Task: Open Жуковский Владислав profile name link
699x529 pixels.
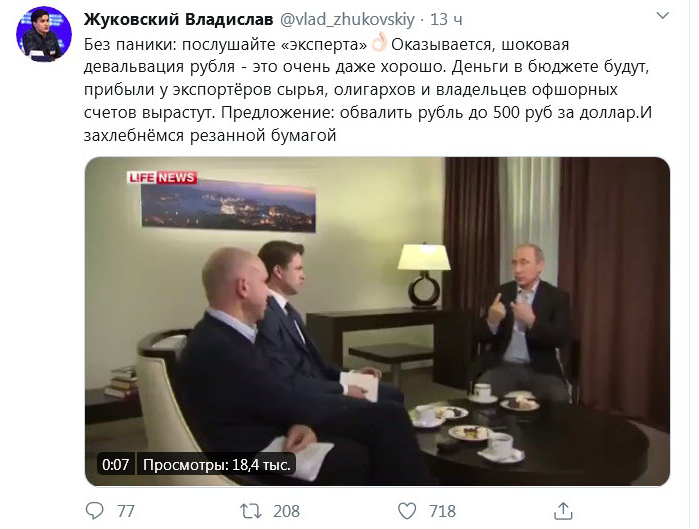Action: 178,19
